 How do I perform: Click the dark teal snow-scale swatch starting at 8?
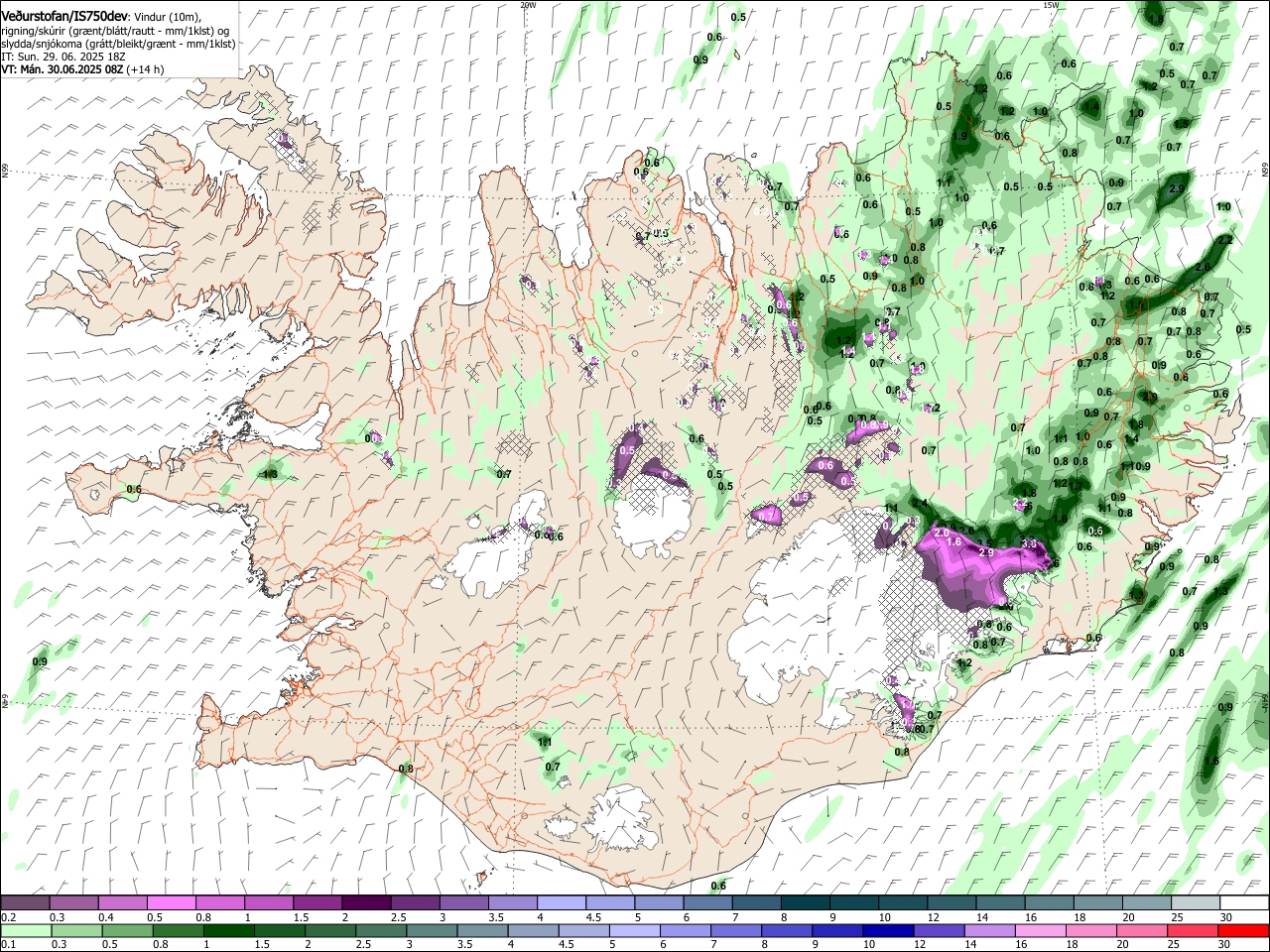click(x=806, y=902)
